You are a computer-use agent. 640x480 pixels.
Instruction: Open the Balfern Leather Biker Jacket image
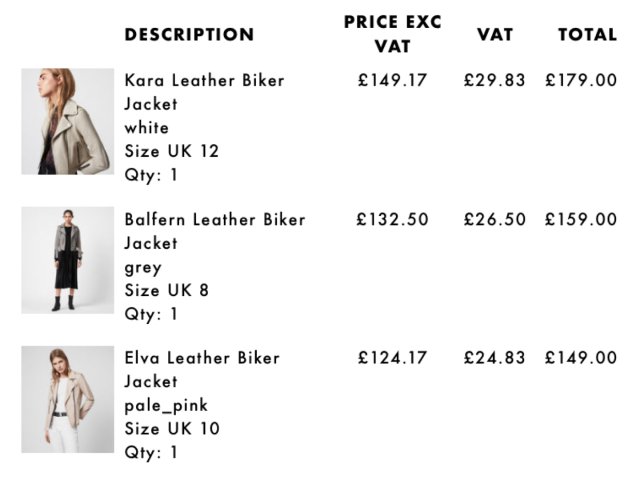(x=68, y=260)
